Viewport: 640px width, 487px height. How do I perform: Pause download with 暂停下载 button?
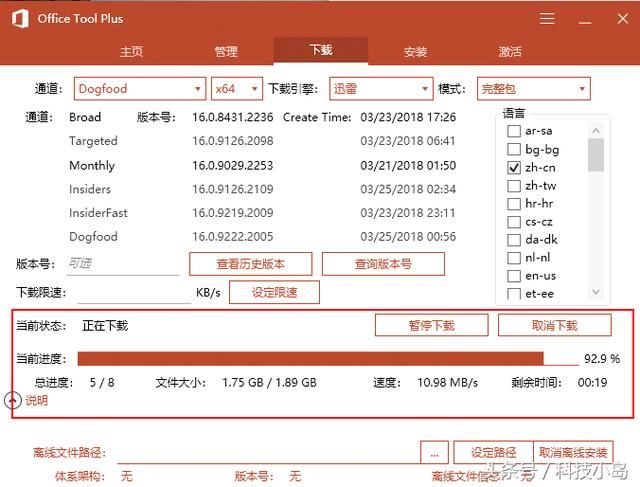(431, 325)
